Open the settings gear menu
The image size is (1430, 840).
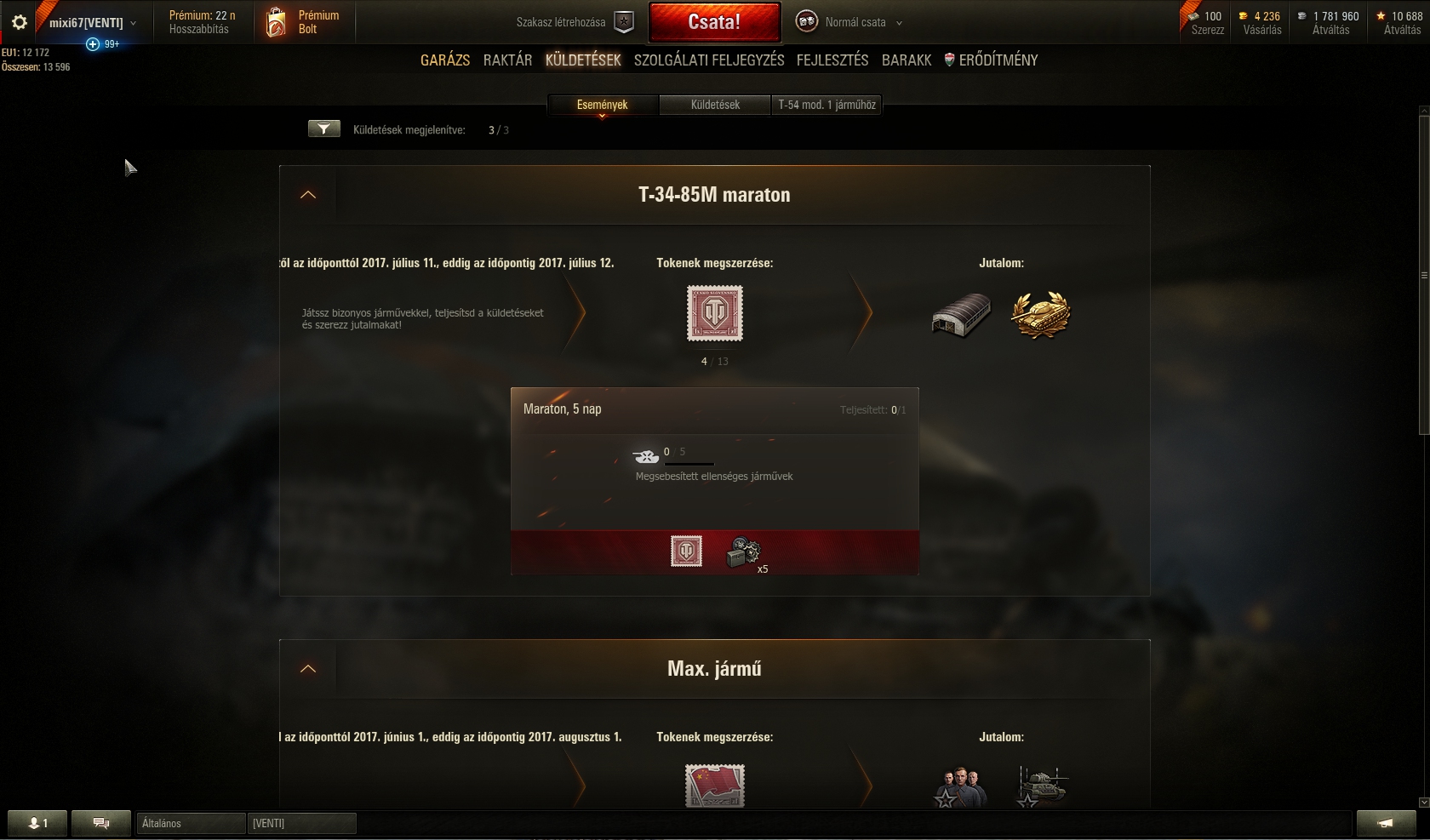pyautogui.click(x=19, y=23)
